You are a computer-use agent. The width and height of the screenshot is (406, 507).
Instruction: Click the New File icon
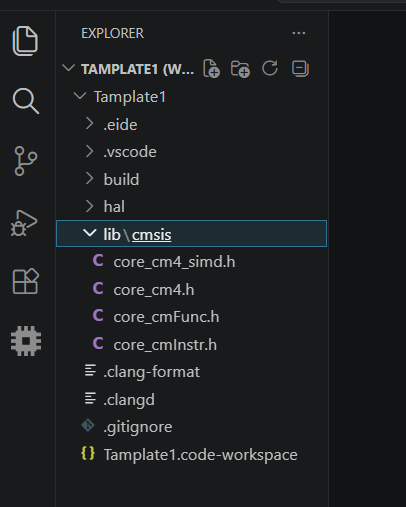(211, 69)
